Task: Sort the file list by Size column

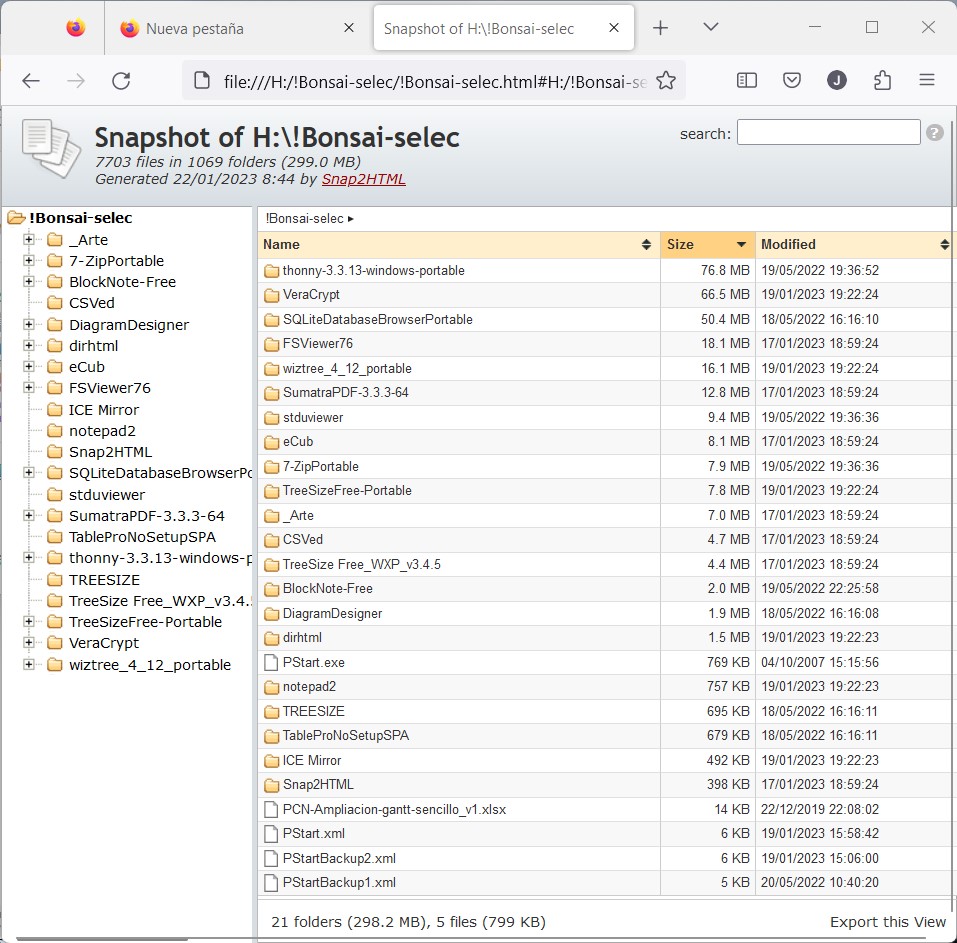Action: [x=707, y=244]
